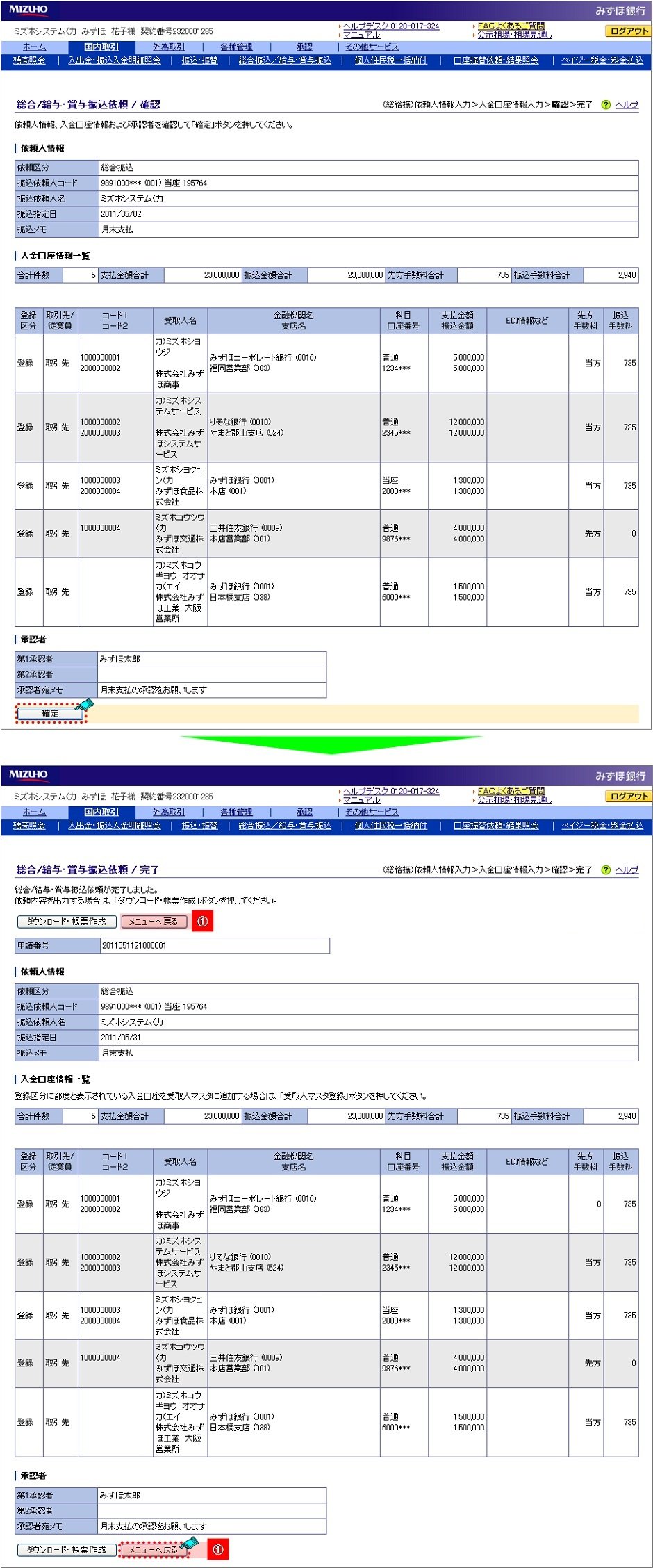
Task: Open その他サービス tab on the 確認 screen
Action: click(372, 47)
